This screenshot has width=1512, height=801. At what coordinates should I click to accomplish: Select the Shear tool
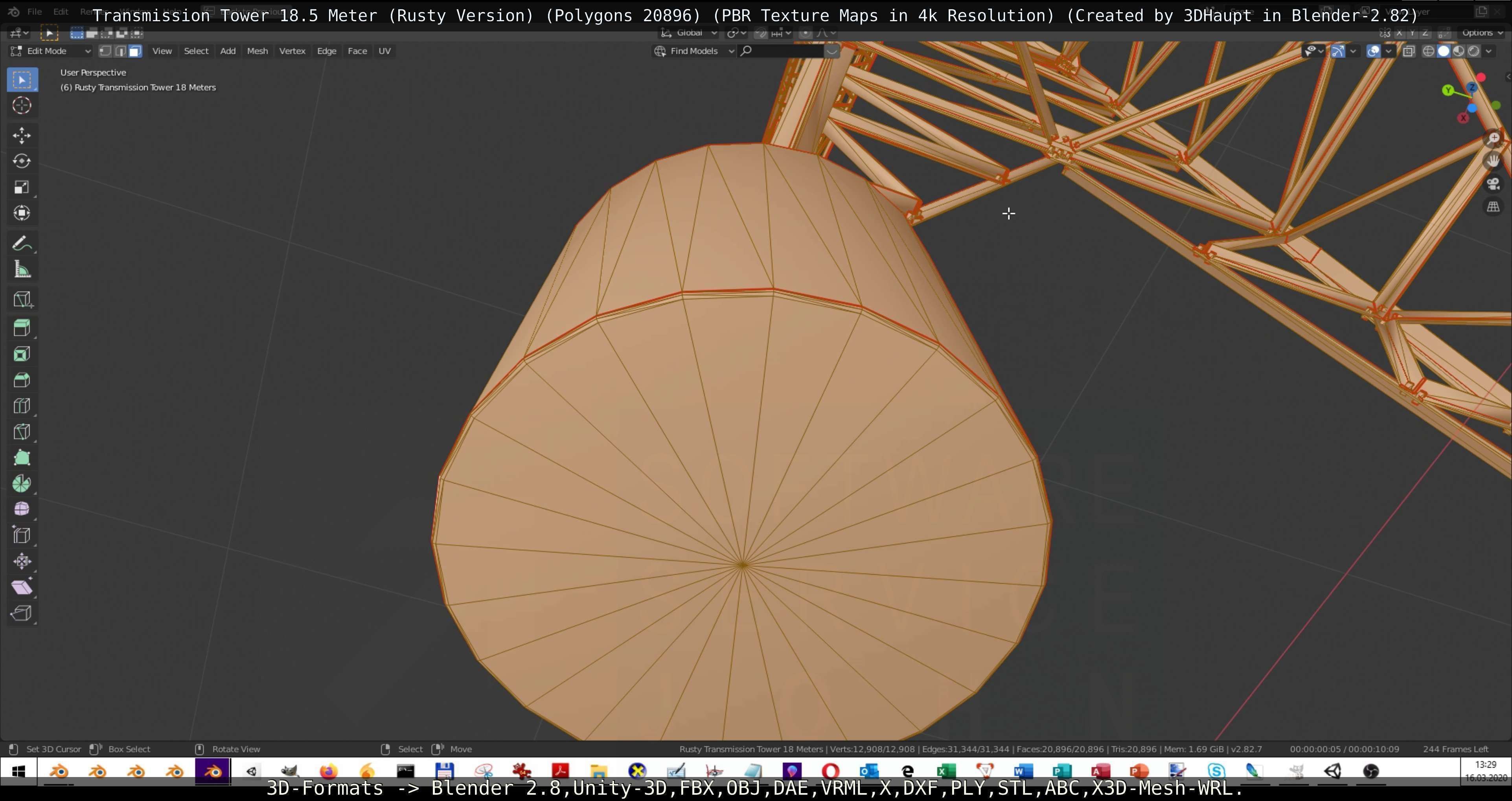(22, 588)
